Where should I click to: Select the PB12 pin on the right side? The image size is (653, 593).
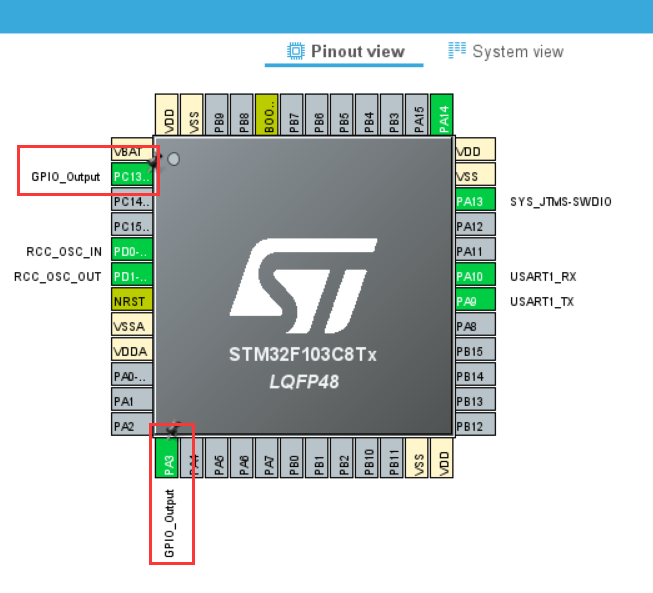click(x=475, y=424)
